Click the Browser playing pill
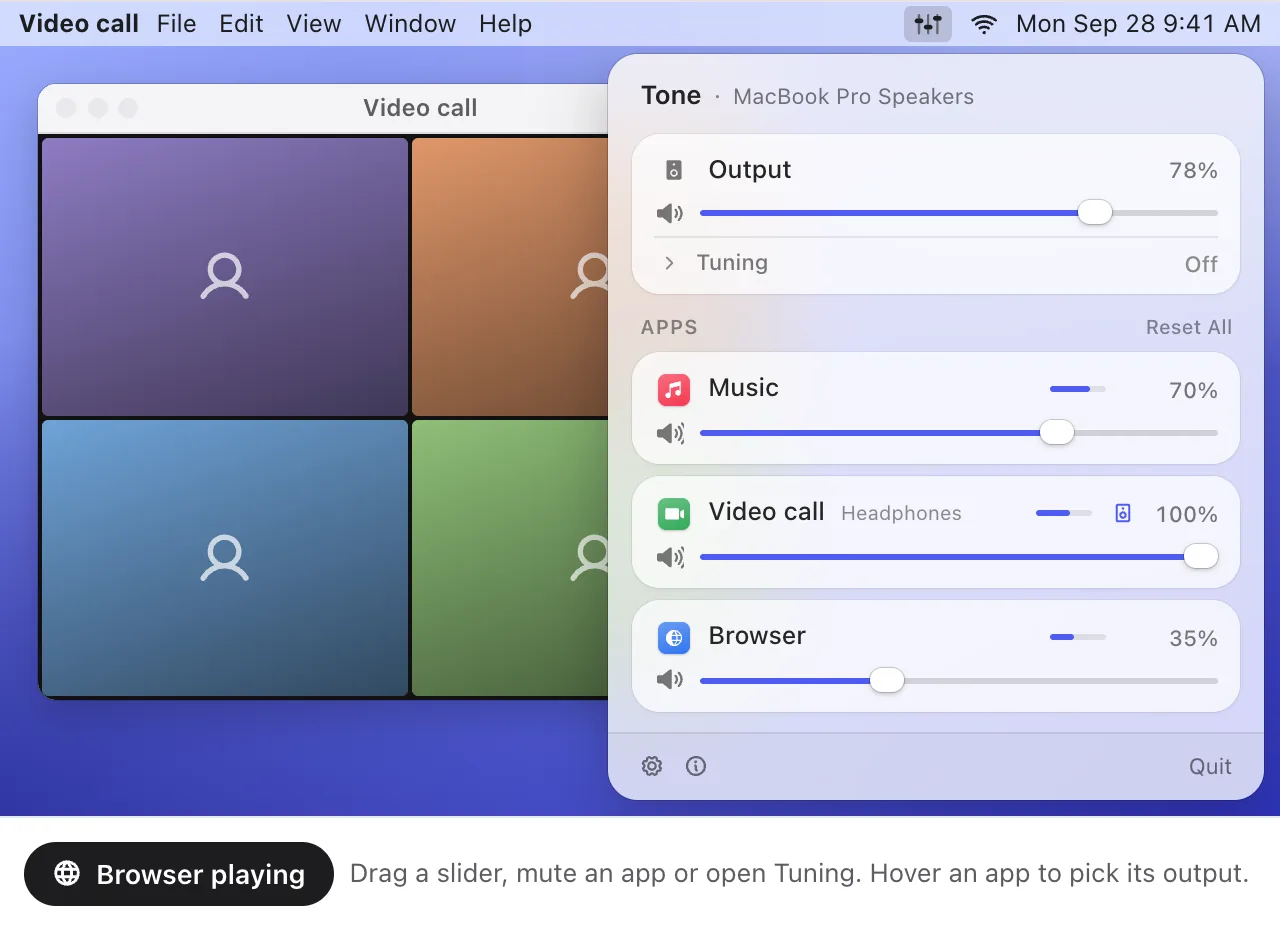The image size is (1280, 930). [x=179, y=874]
